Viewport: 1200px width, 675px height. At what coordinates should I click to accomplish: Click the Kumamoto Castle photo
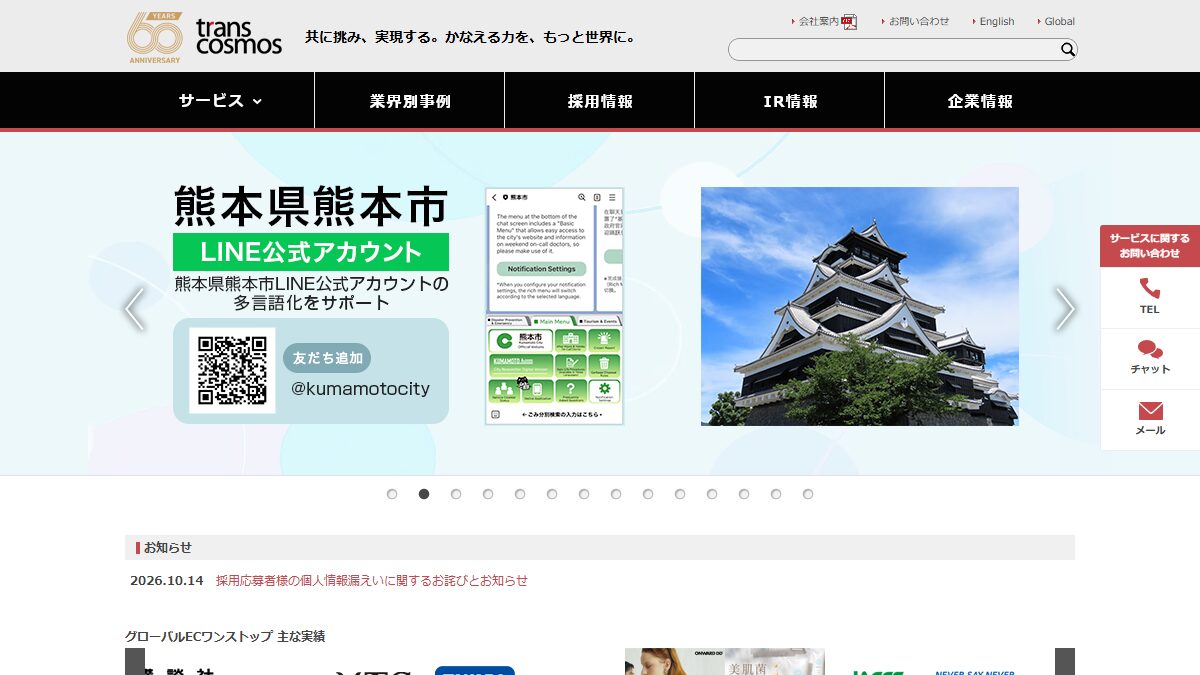860,306
